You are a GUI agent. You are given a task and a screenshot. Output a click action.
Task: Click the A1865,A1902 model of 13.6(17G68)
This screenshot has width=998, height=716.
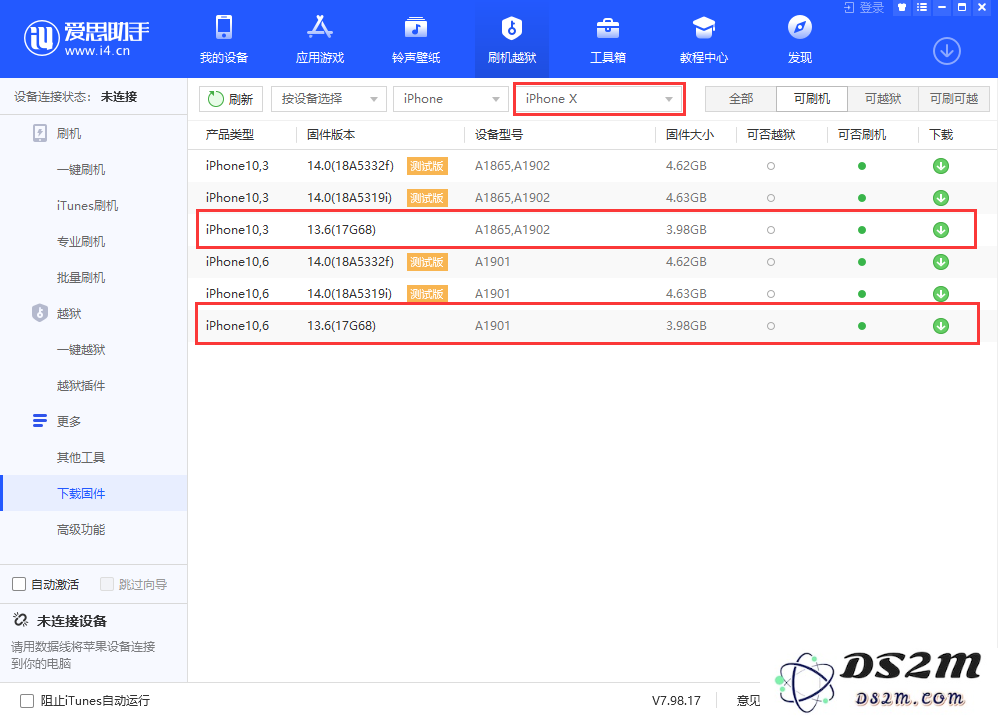512,230
